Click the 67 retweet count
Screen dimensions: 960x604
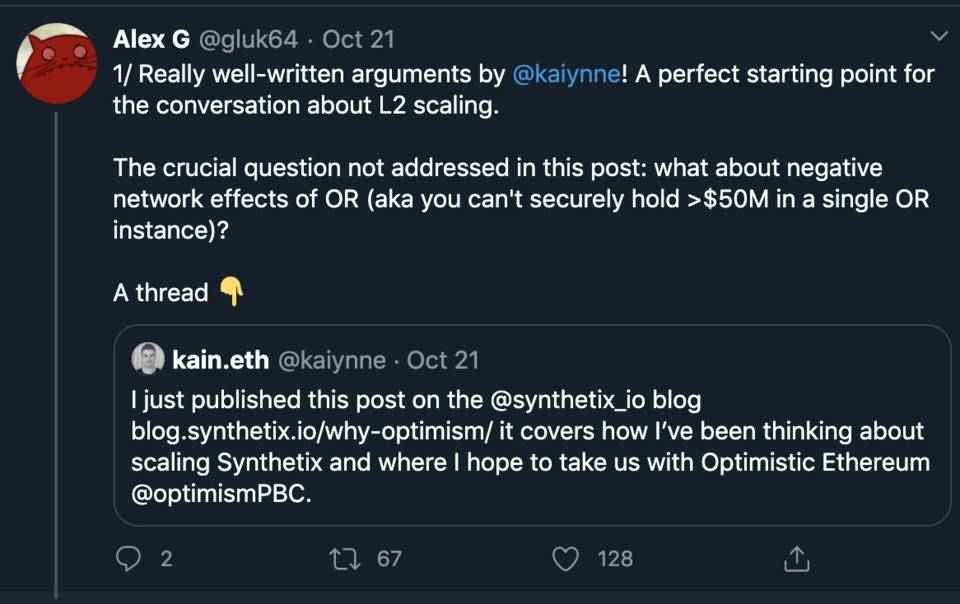click(389, 558)
